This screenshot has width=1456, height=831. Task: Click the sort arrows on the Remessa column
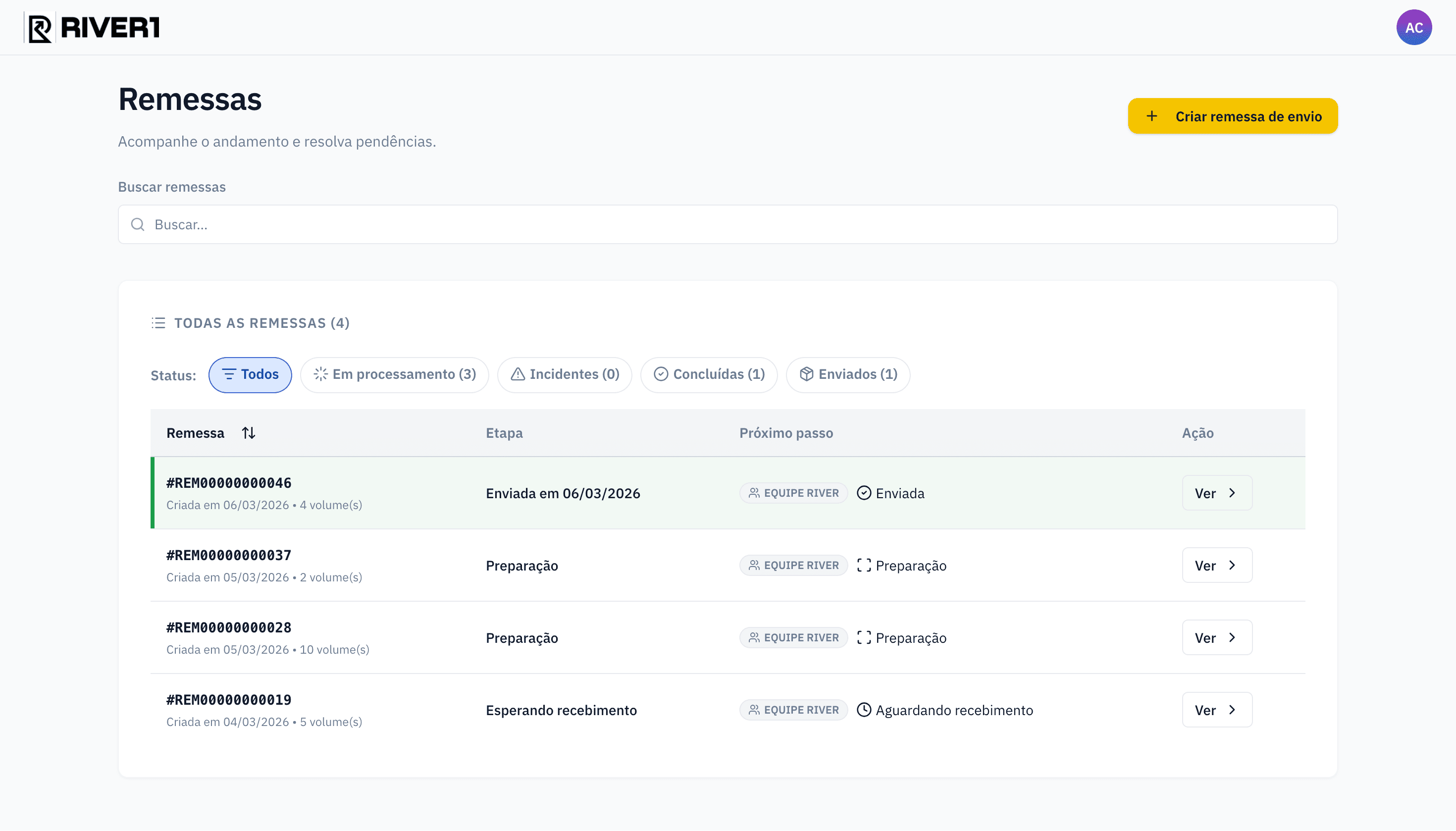(x=249, y=433)
